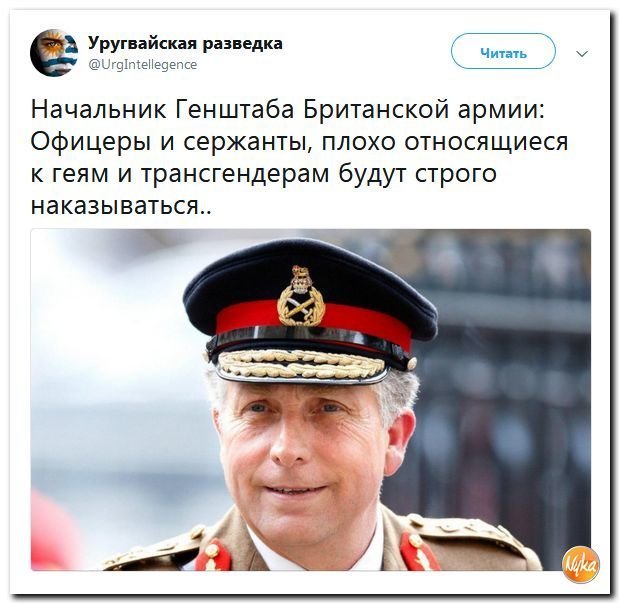
Task: Click the word 'трансгендерам' in the tweet
Action: [x=235, y=174]
